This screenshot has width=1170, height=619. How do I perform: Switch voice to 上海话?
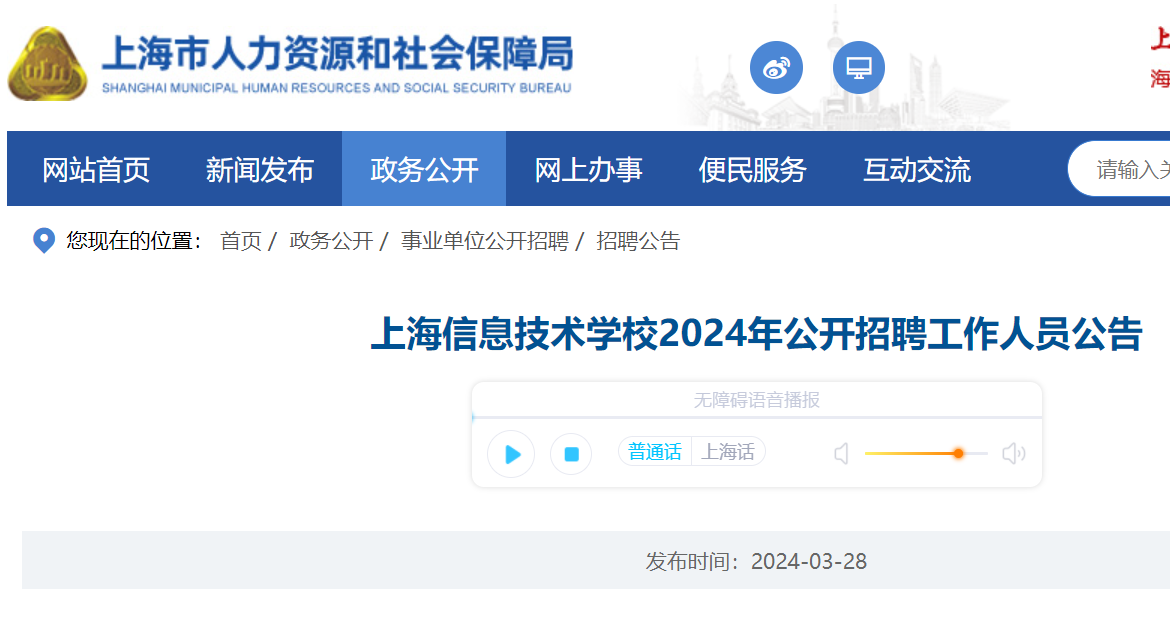coord(728,452)
